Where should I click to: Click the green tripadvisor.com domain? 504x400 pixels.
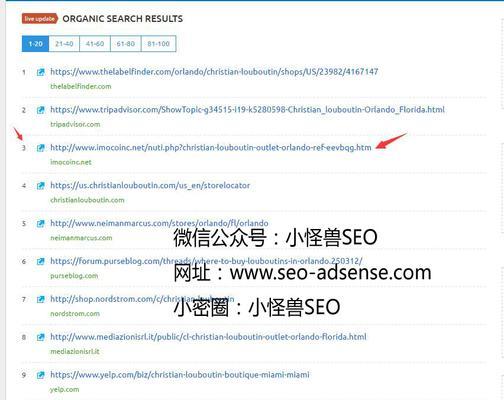75,124
